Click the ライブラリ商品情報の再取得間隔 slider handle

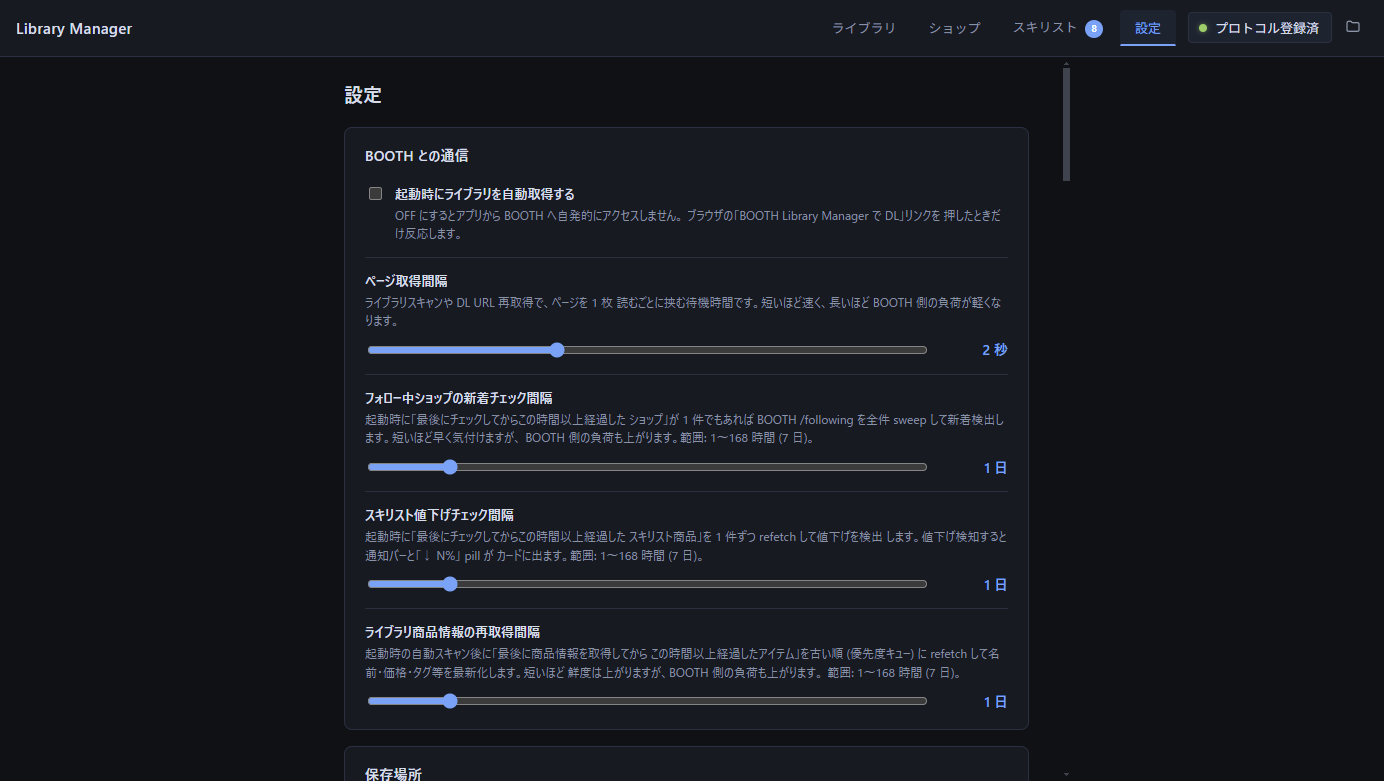(x=450, y=701)
